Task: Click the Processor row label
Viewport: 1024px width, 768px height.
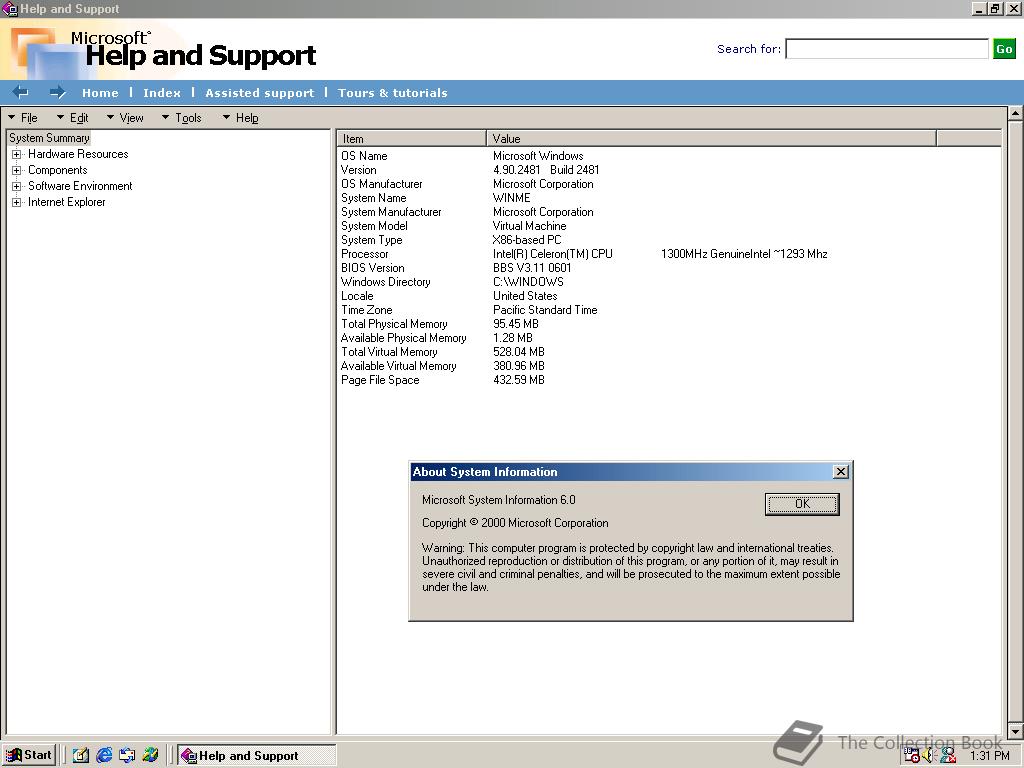Action: tap(364, 254)
